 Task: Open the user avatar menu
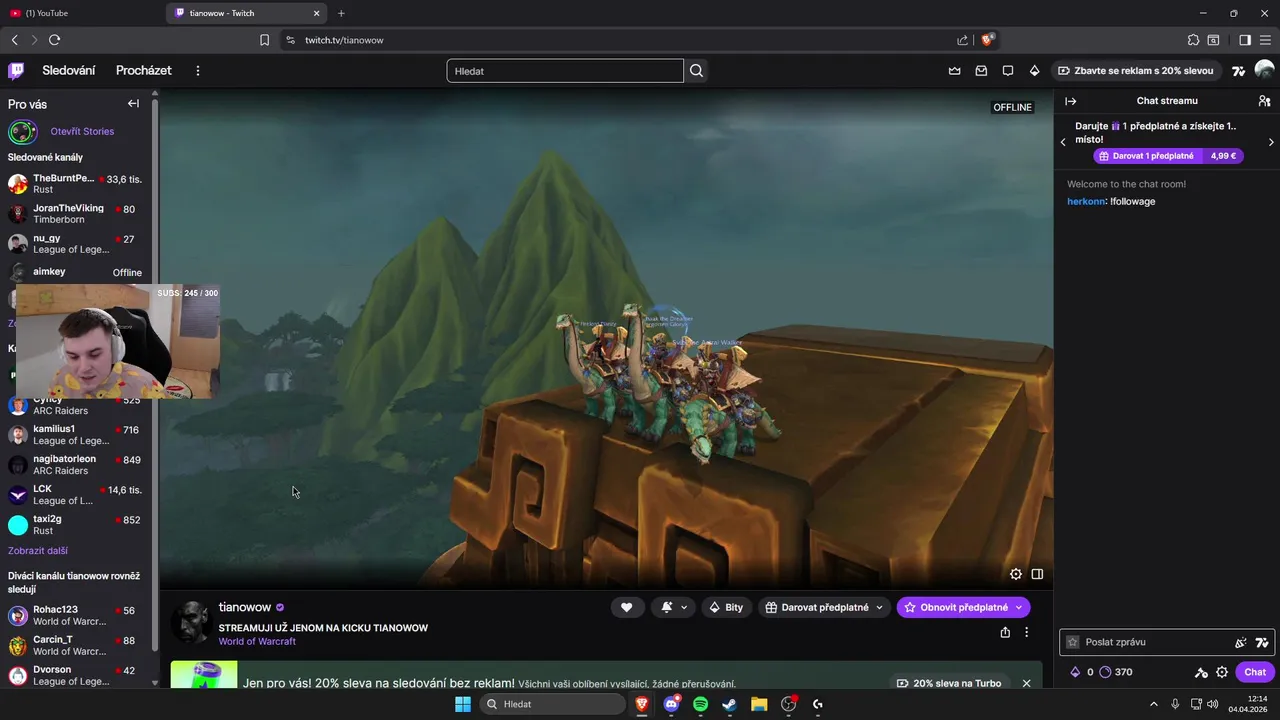click(1264, 70)
